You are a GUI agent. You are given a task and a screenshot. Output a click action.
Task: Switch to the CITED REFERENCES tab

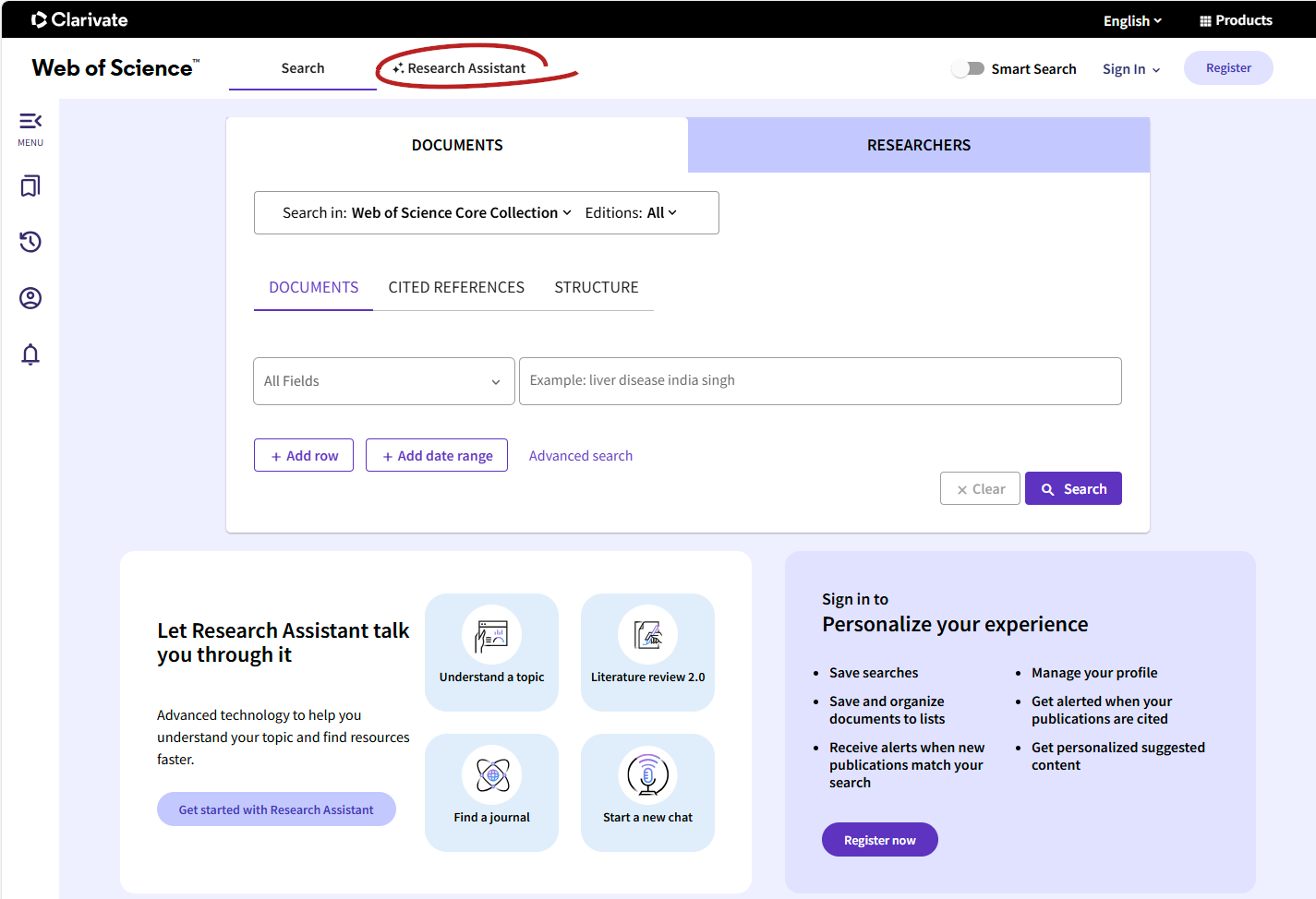tap(456, 287)
